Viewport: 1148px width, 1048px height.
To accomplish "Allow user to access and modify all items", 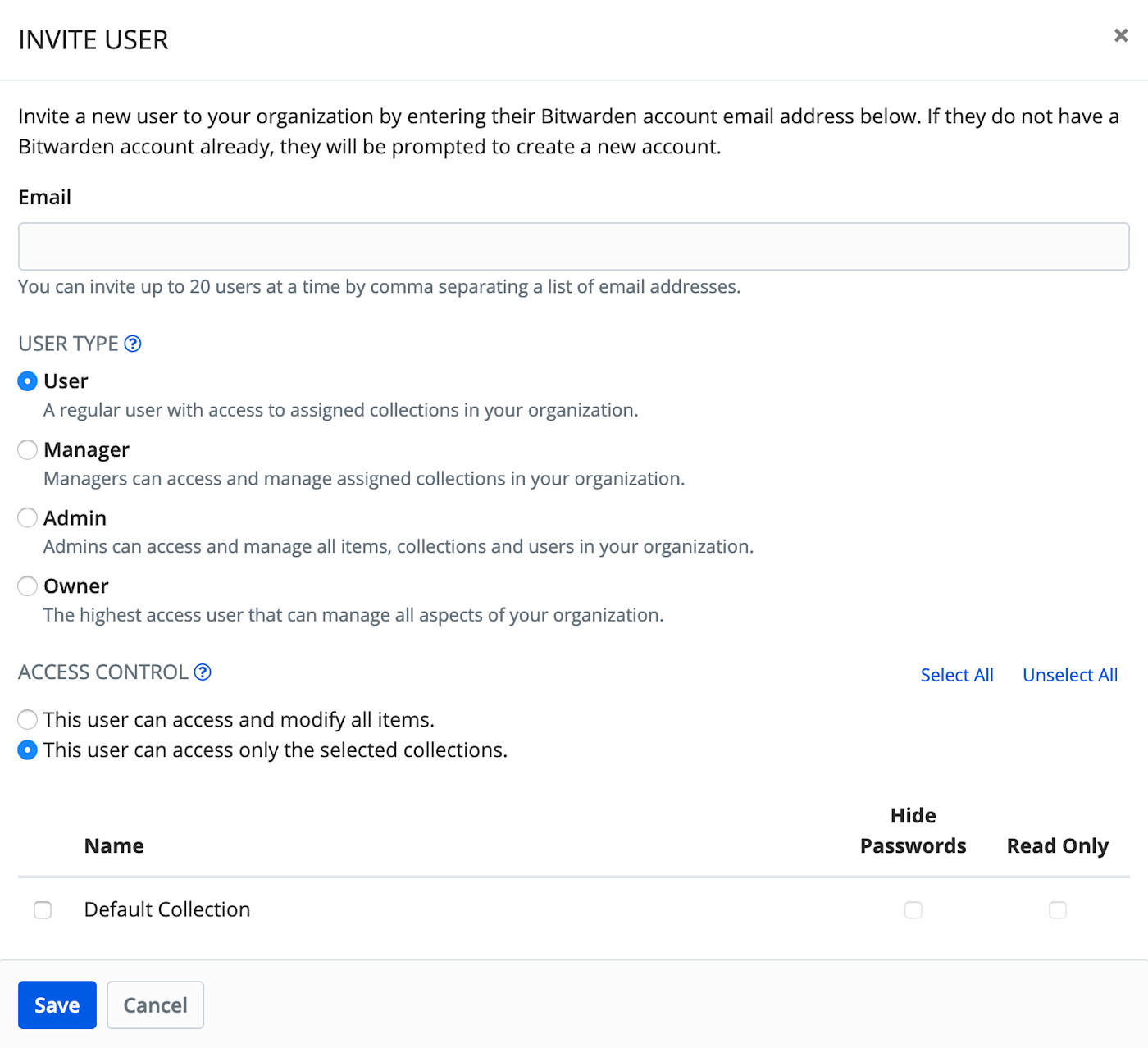I will [x=27, y=719].
